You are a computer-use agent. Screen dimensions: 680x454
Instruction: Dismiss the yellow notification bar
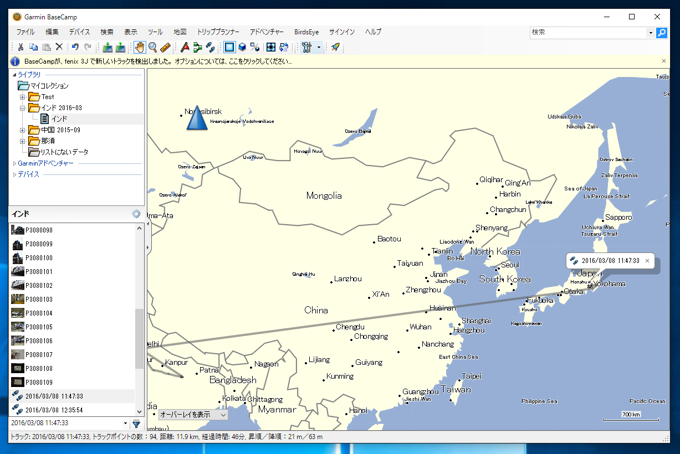coord(664,61)
